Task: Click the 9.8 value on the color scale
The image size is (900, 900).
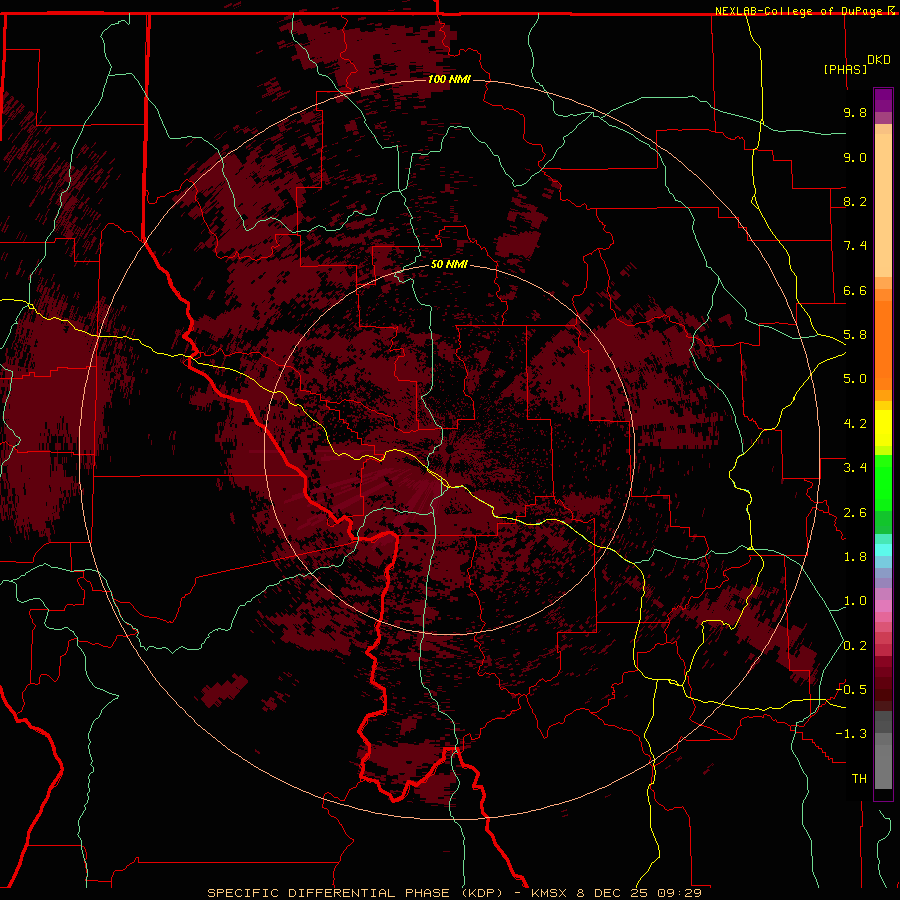Action: pos(855,112)
